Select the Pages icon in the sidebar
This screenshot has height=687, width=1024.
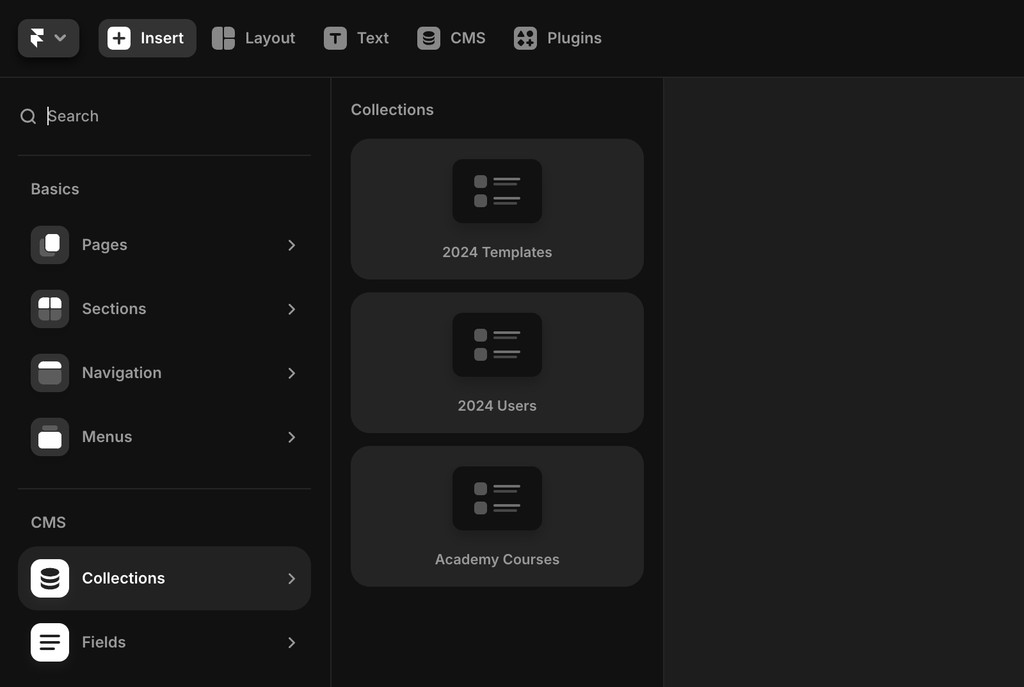49,245
